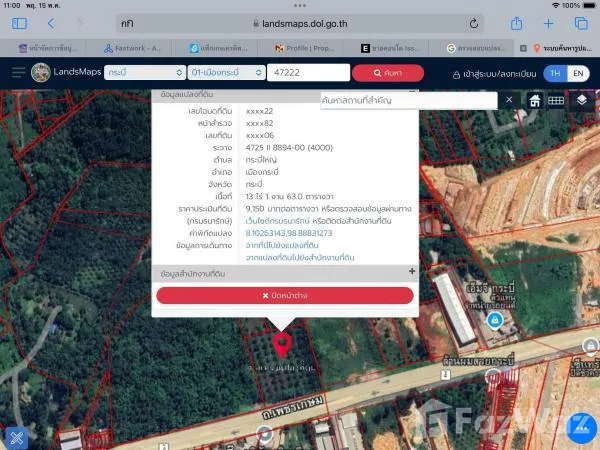Click the home icon on the map toolbar
The height and width of the screenshot is (450, 600).
[x=535, y=100]
